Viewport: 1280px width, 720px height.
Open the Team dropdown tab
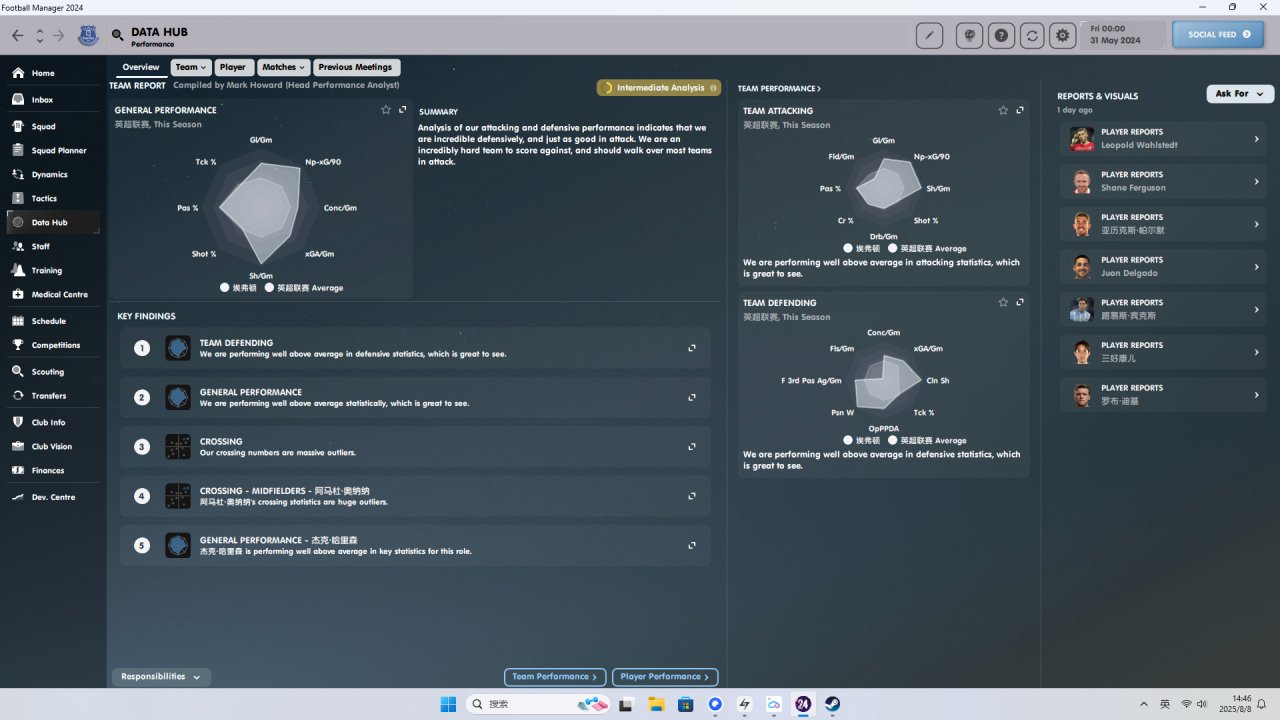point(191,68)
